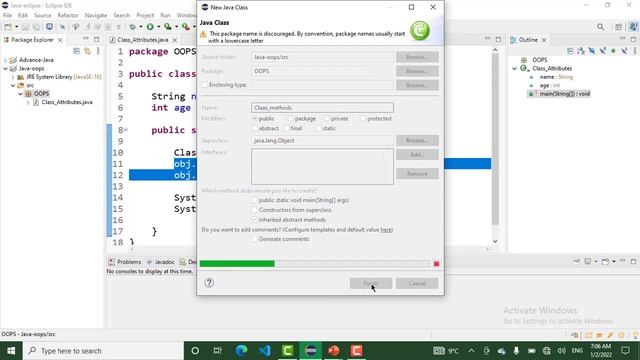Enable the Enclosing type checkbox
640x360 pixels.
[x=204, y=85]
